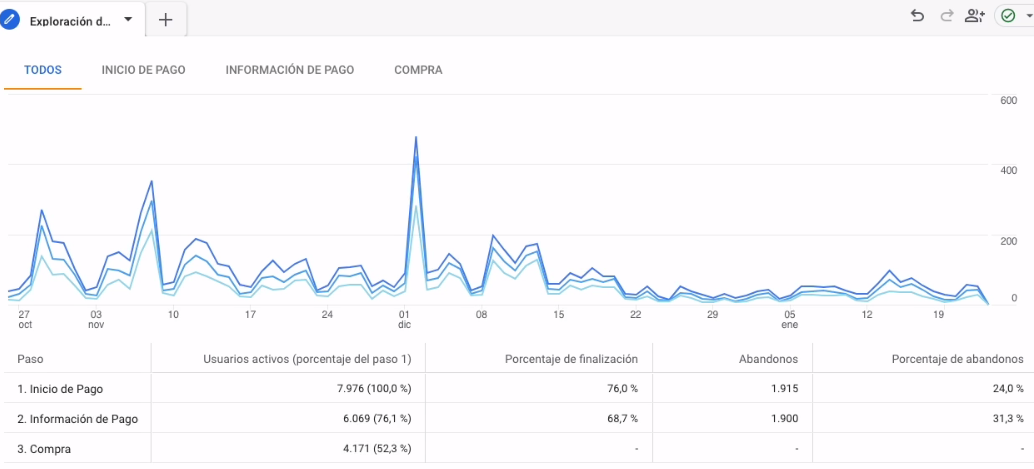Click the Abandonos column header
This screenshot has width=1034, height=469.
pyautogui.click(x=767, y=360)
